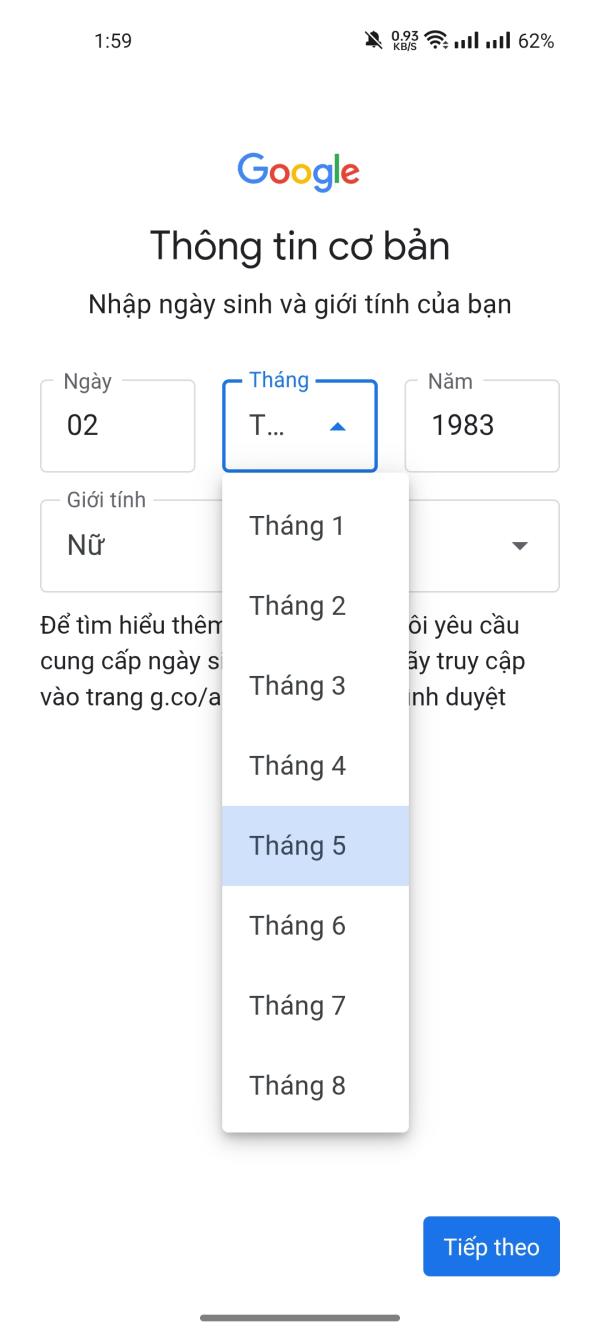
Task: Tap the clock in the status bar
Action: pyautogui.click(x=113, y=41)
